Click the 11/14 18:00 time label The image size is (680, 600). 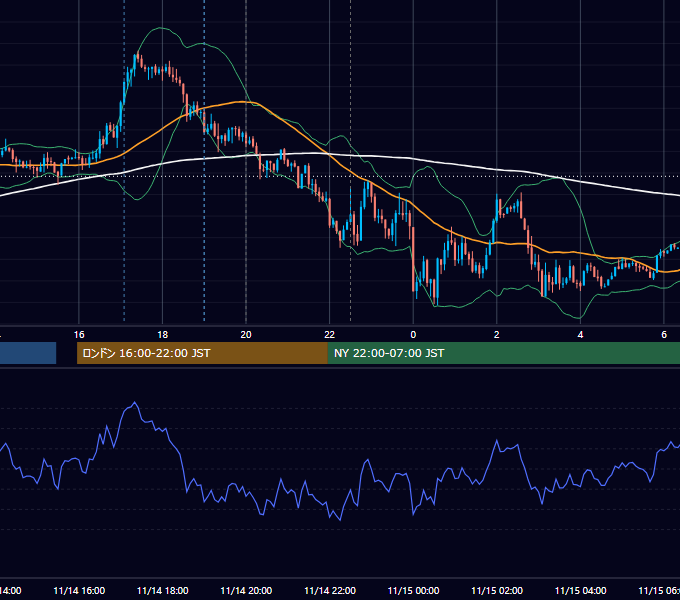pyautogui.click(x=163, y=591)
